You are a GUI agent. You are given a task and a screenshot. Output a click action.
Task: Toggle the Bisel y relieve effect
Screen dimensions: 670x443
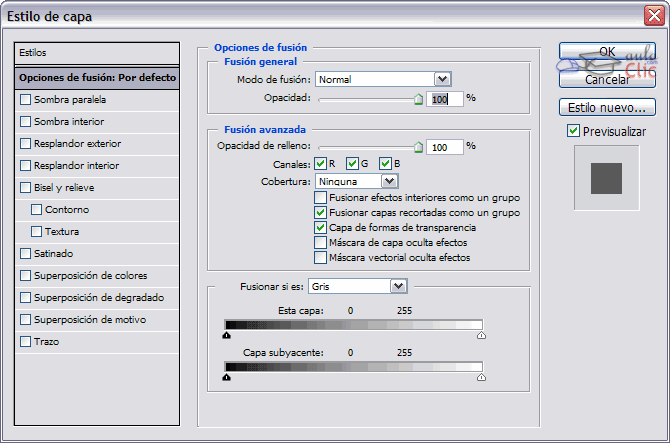26,188
